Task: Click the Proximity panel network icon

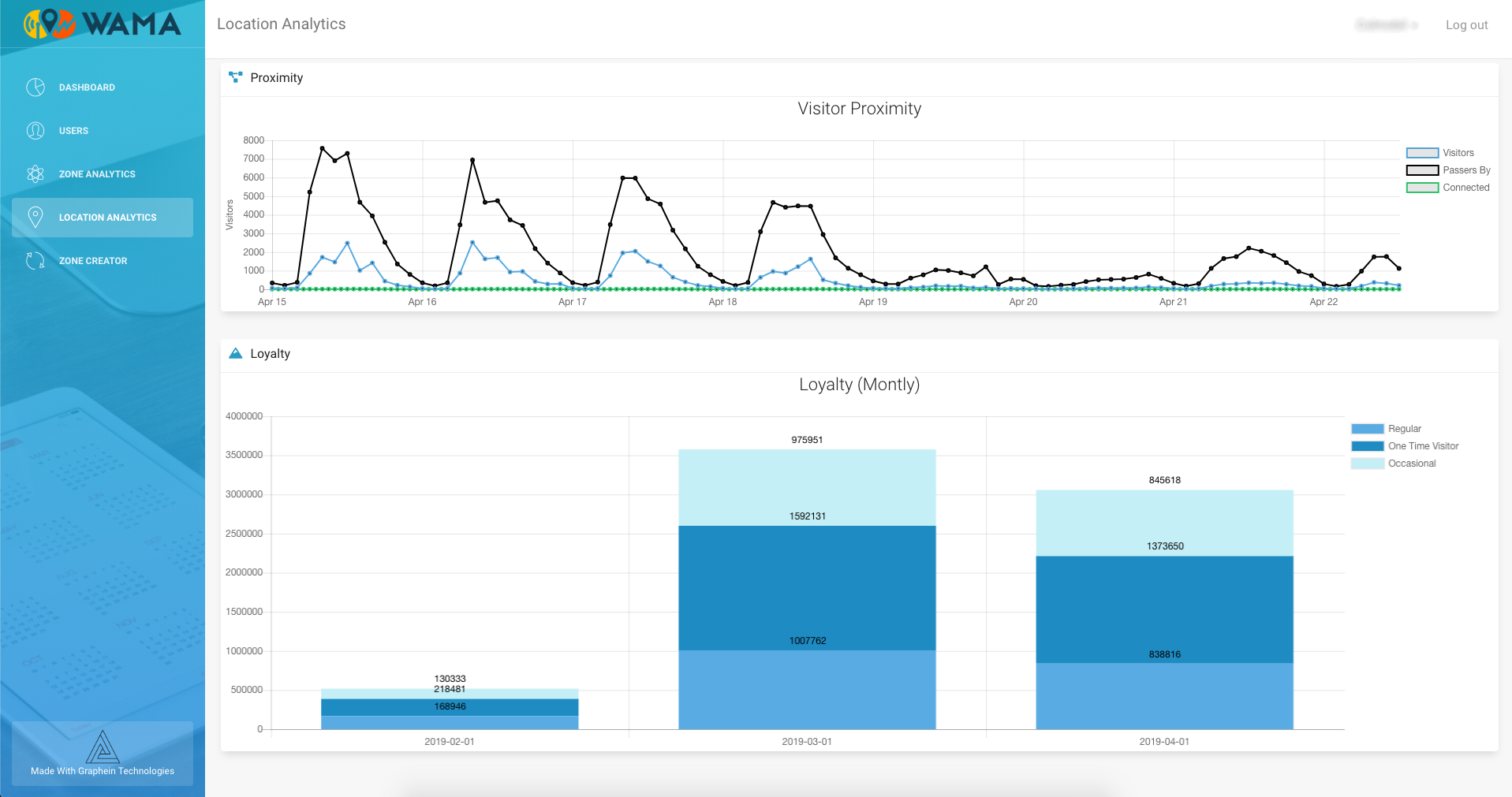Action: (x=235, y=77)
